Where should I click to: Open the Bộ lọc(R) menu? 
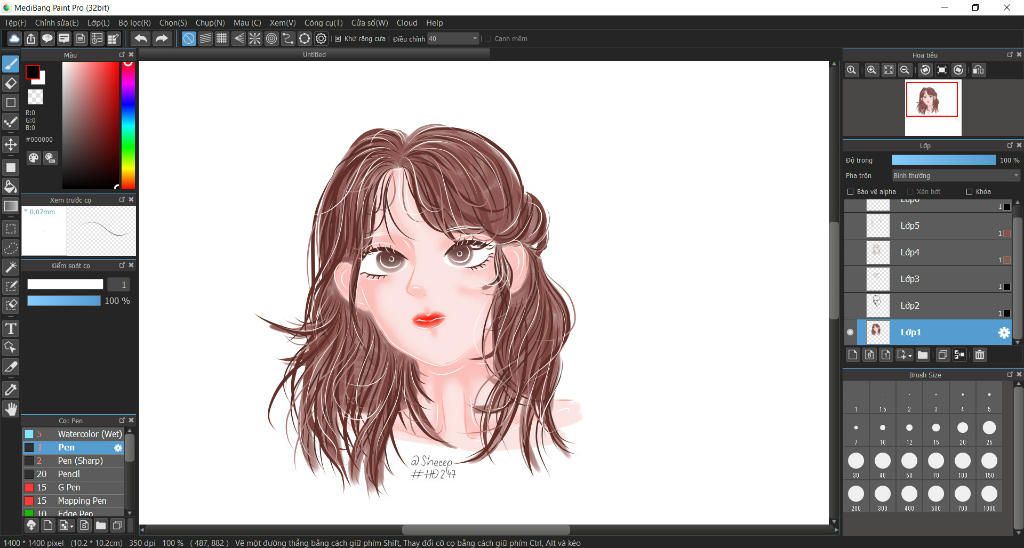pyautogui.click(x=135, y=23)
